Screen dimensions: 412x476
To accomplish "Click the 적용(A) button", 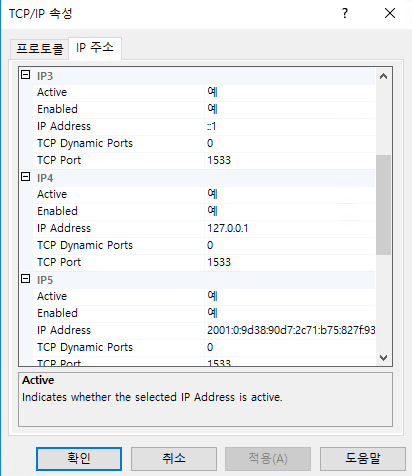I will coord(268,459).
